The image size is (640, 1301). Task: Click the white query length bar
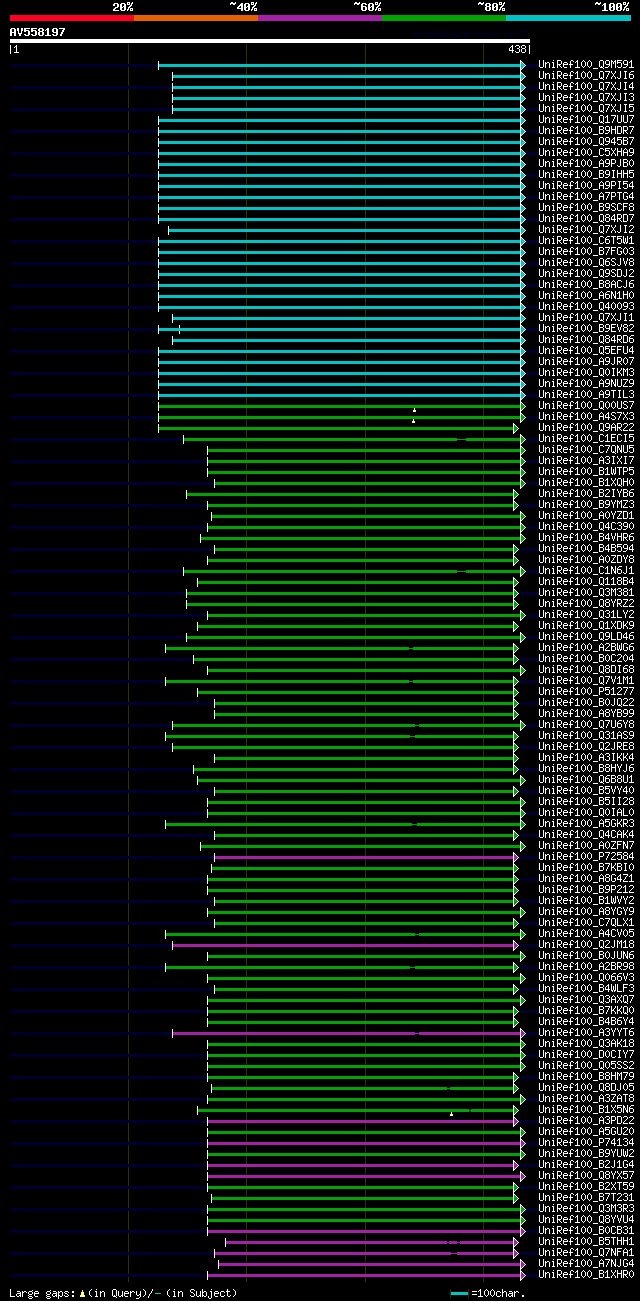[269, 41]
